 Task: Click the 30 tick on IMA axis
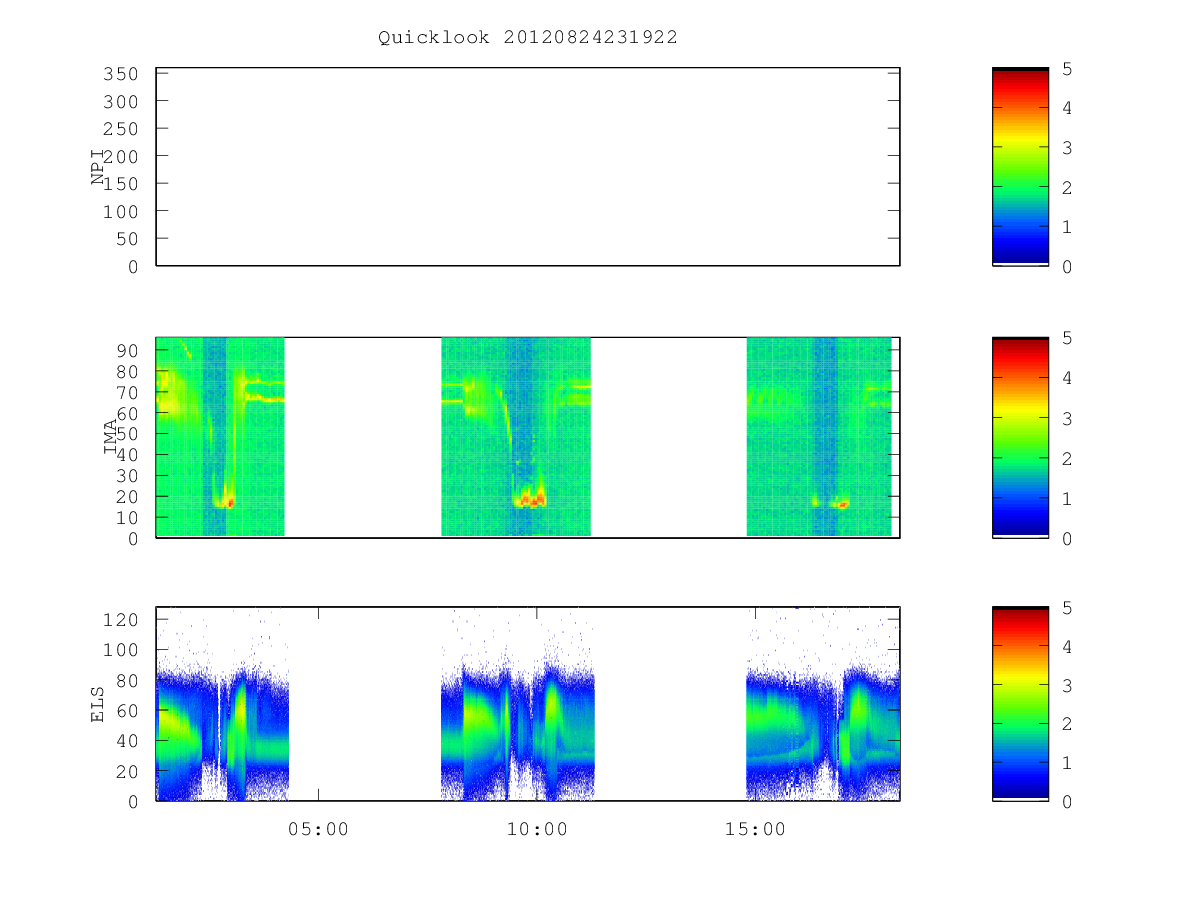point(126,476)
